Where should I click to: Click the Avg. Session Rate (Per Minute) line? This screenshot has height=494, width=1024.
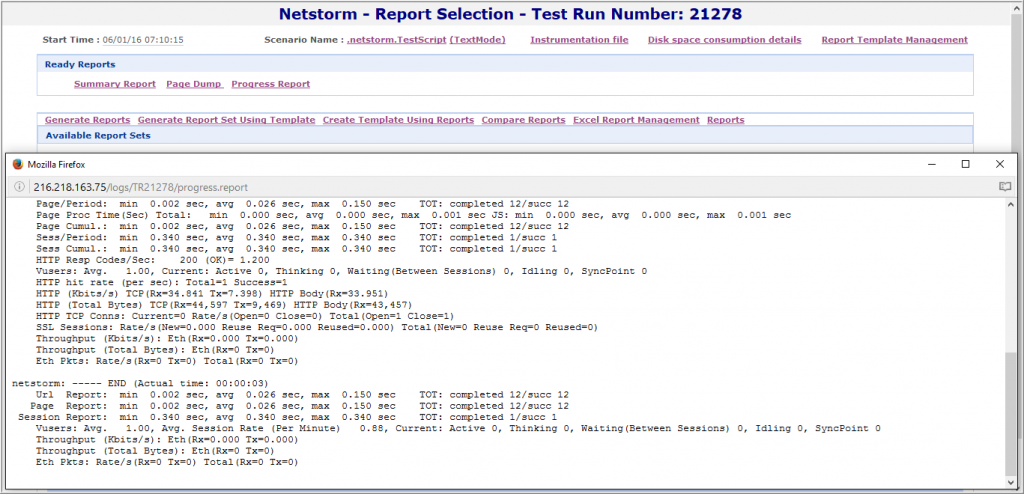[458, 428]
